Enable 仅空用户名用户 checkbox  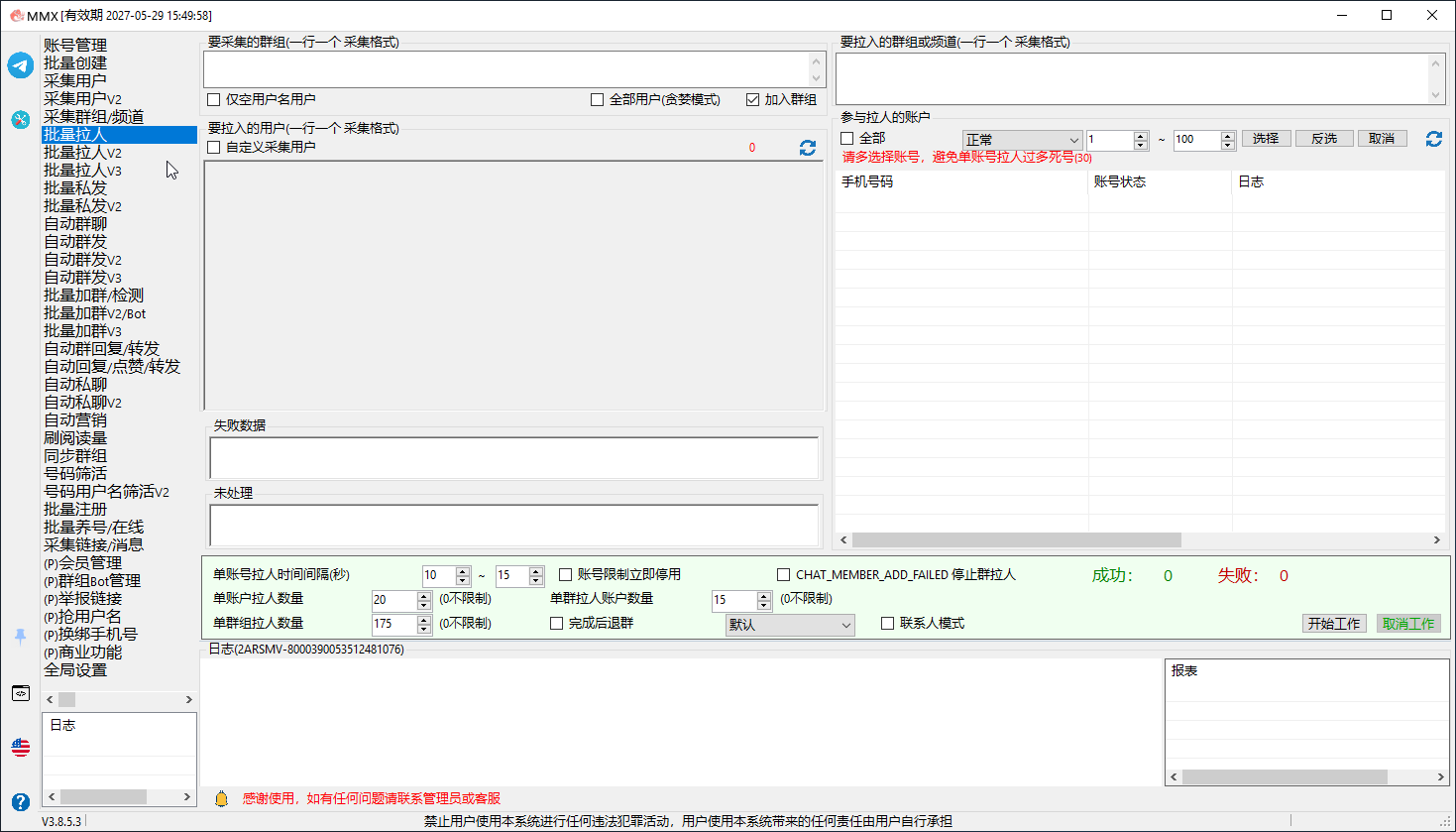click(x=213, y=100)
